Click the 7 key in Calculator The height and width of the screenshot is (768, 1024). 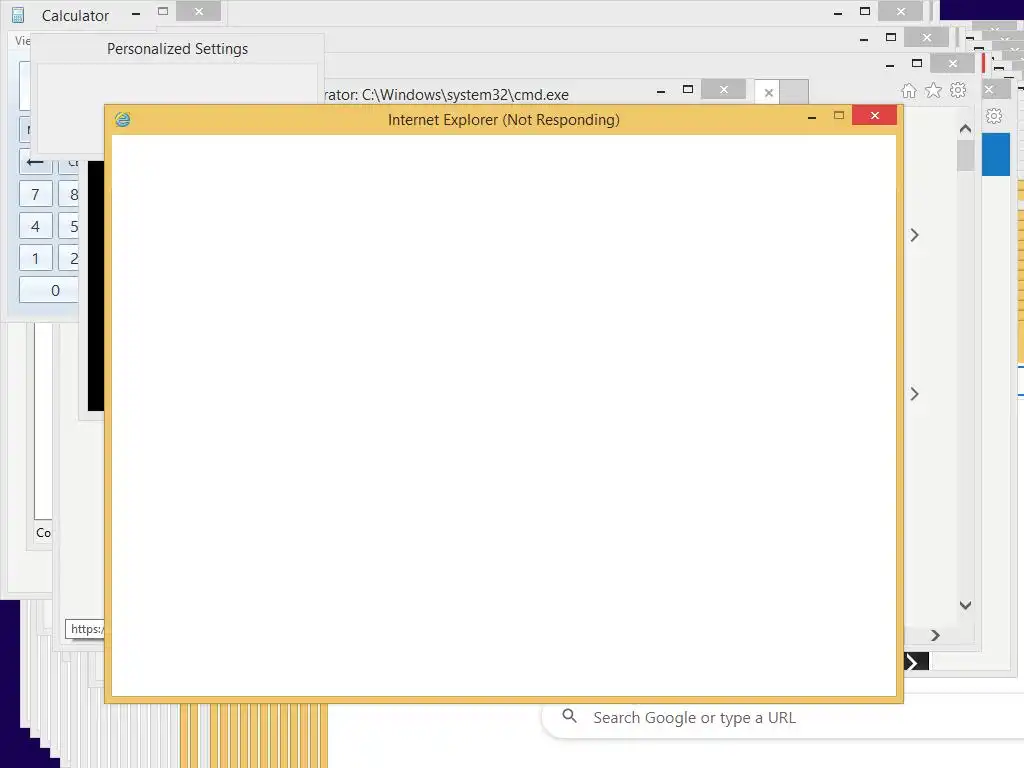tap(35, 195)
